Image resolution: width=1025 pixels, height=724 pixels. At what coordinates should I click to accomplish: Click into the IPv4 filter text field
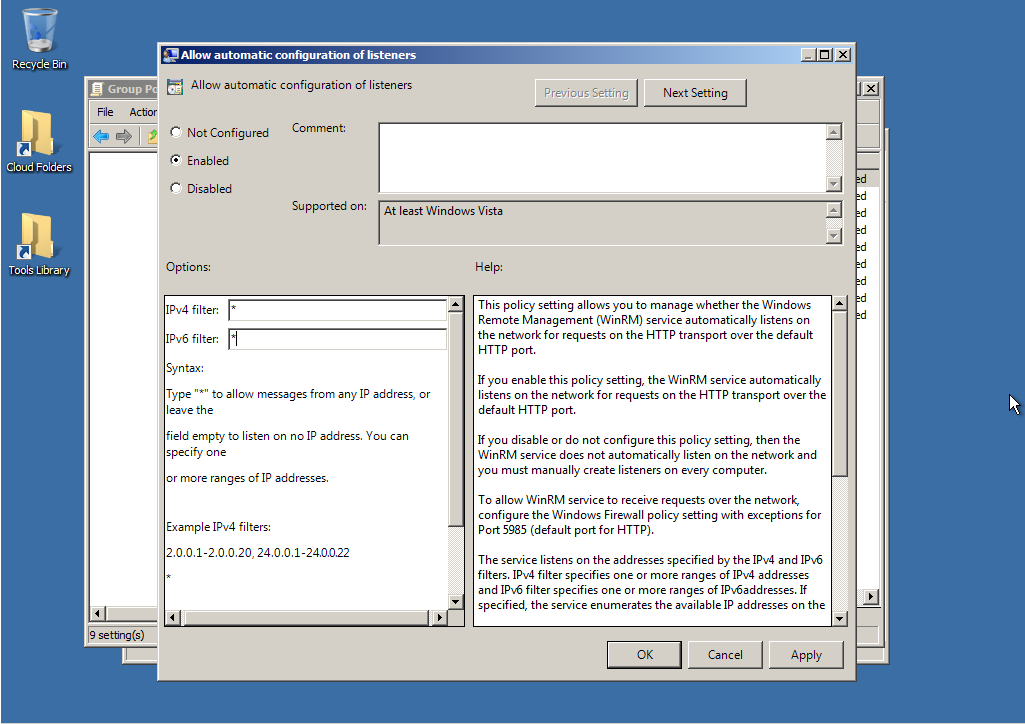[336, 311]
